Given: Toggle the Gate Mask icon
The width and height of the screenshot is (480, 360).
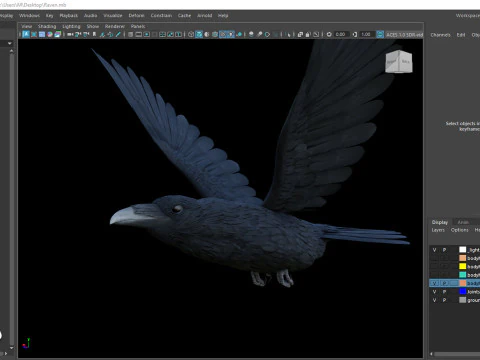Looking at the screenshot, I should pyautogui.click(x=154, y=34).
